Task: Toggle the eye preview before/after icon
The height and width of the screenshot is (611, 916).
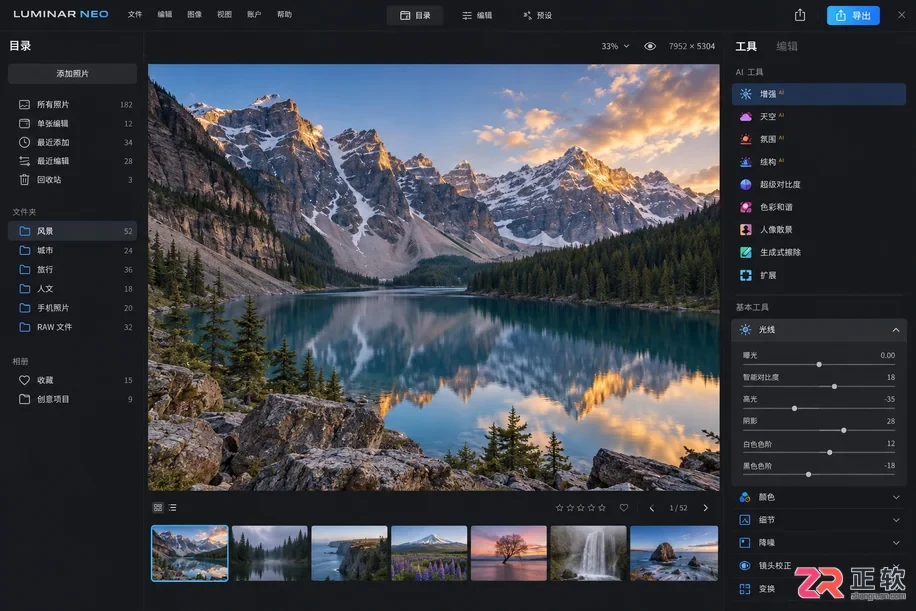Action: click(650, 46)
